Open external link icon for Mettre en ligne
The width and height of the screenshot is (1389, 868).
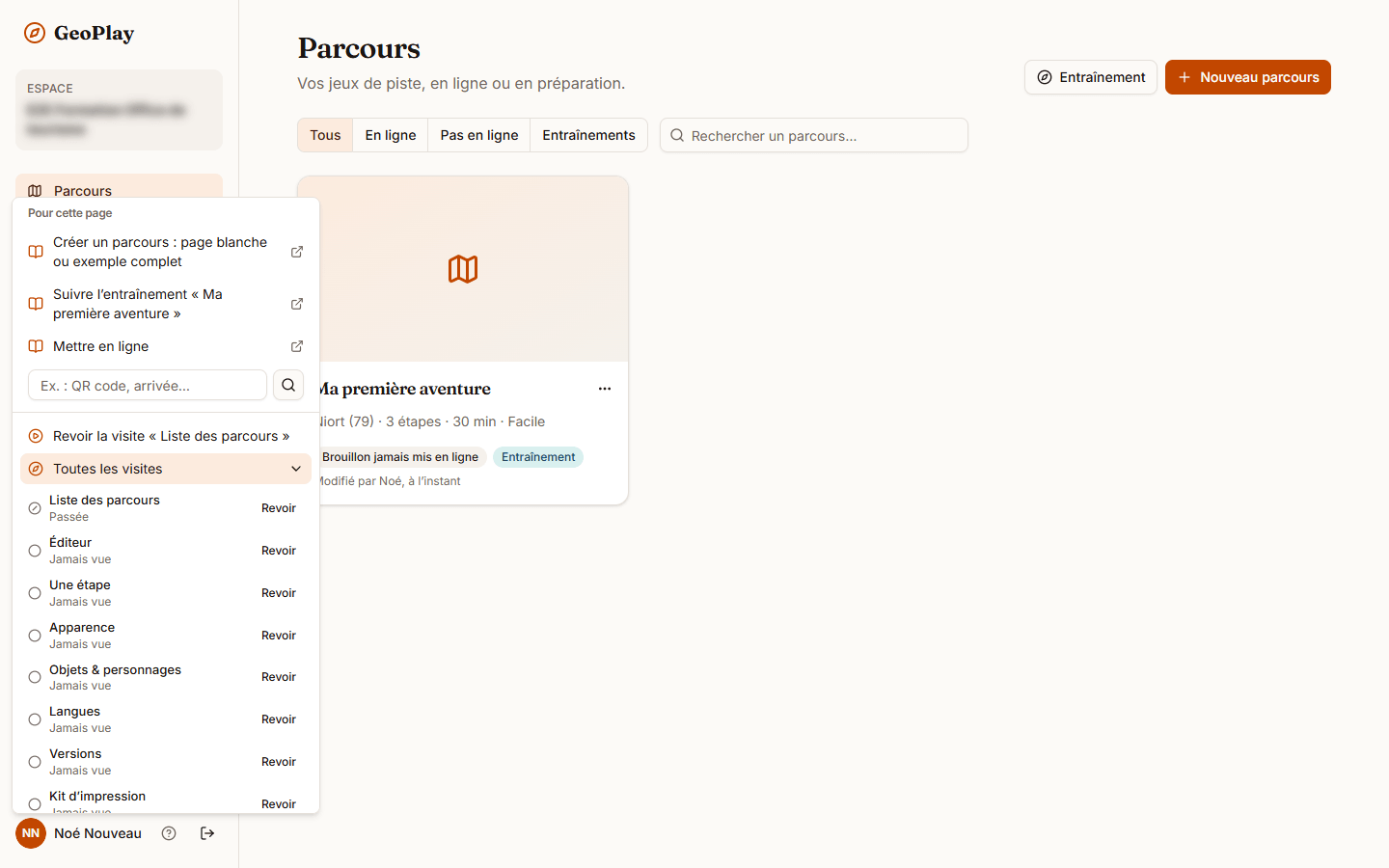click(x=297, y=346)
